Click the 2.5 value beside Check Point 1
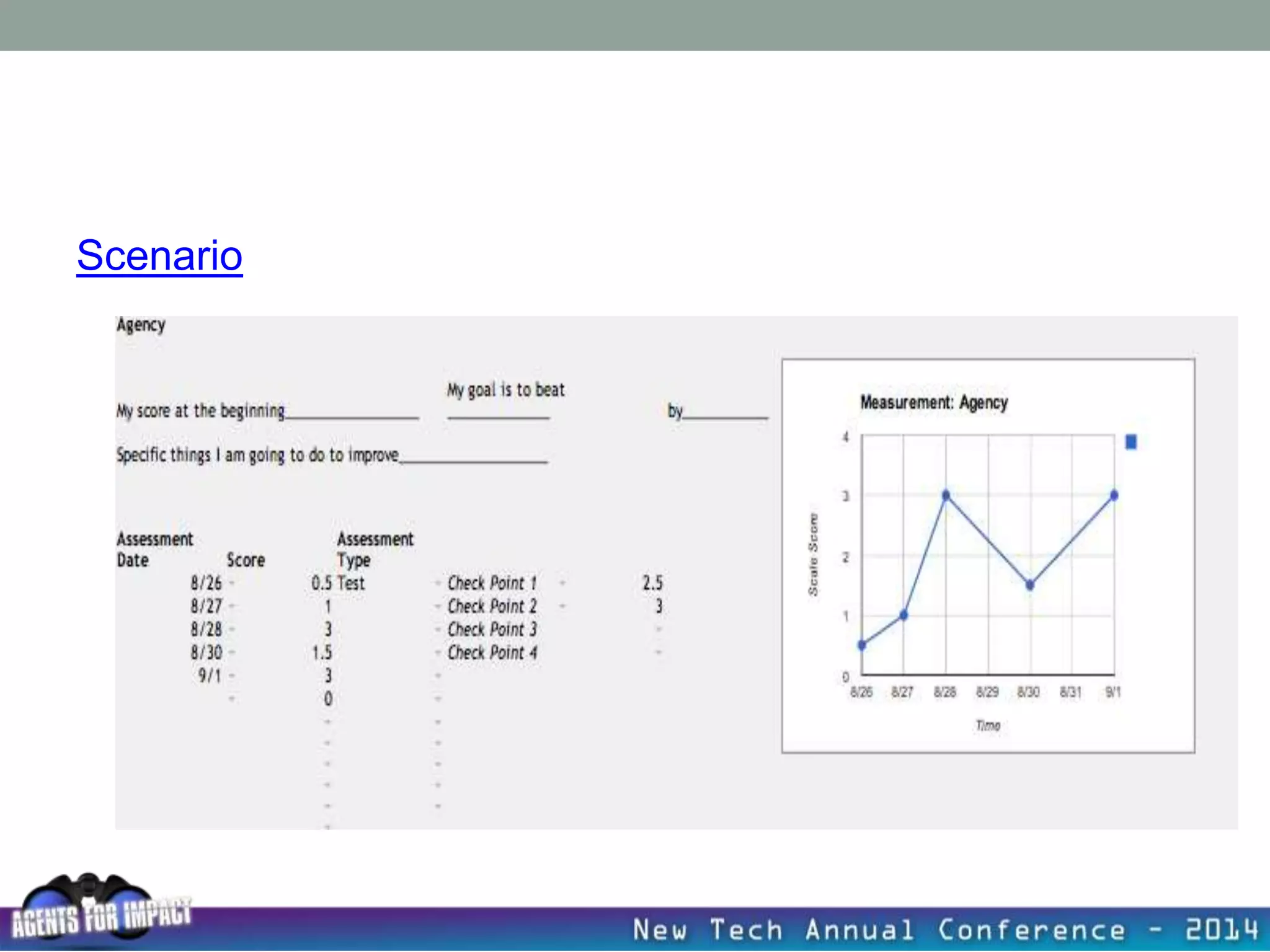The height and width of the screenshot is (952, 1270). tap(652, 583)
